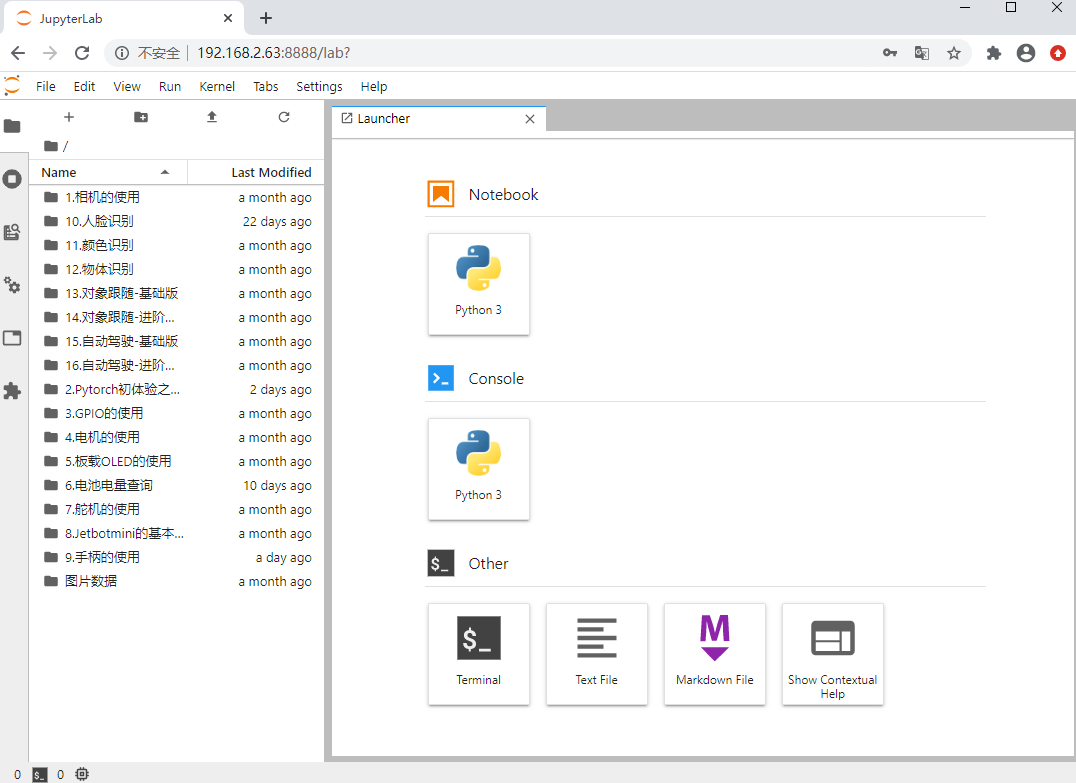This screenshot has width=1076, height=783.
Task: Bookmark this page with the star icon
Action: [x=954, y=53]
